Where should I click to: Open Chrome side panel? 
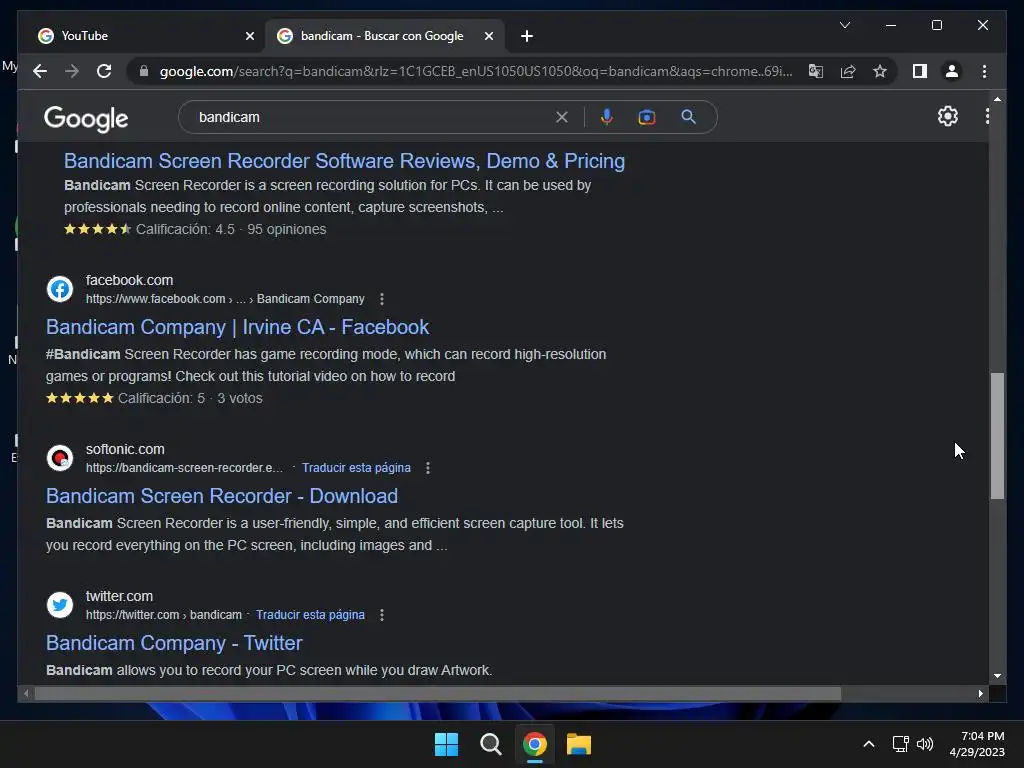click(920, 71)
